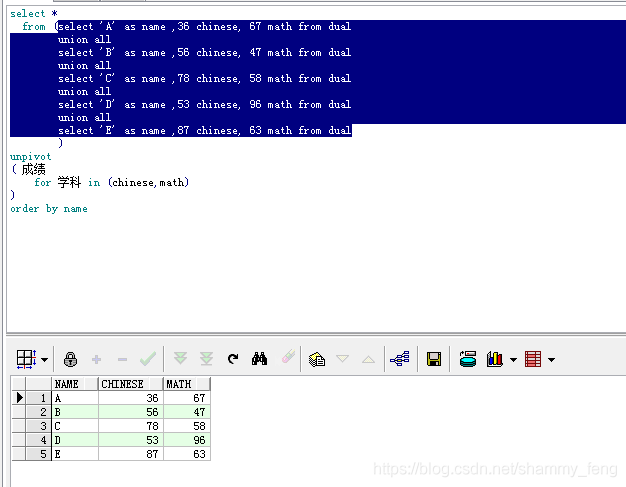Click CHINESE cell value 36

[x=131, y=398]
